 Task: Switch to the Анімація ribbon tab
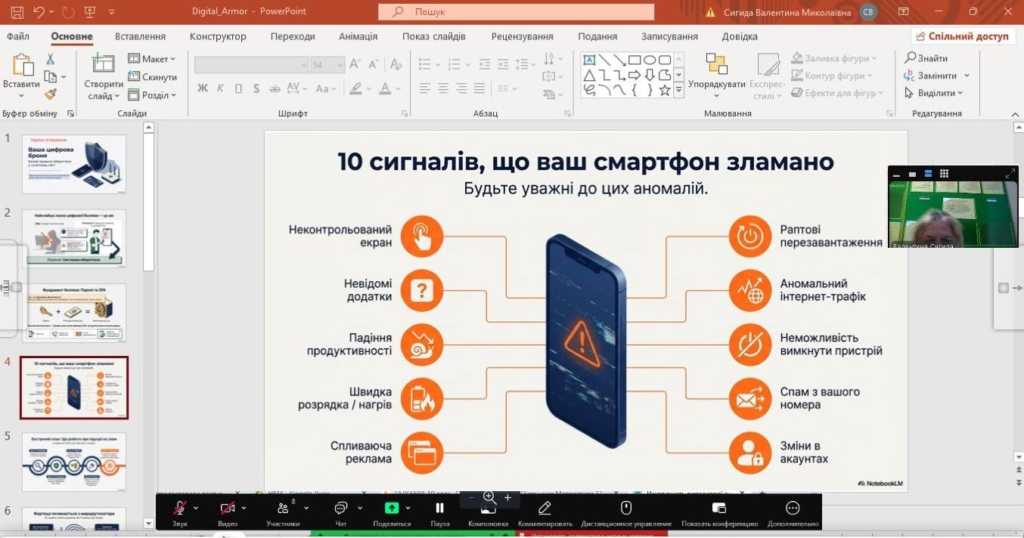click(358, 36)
